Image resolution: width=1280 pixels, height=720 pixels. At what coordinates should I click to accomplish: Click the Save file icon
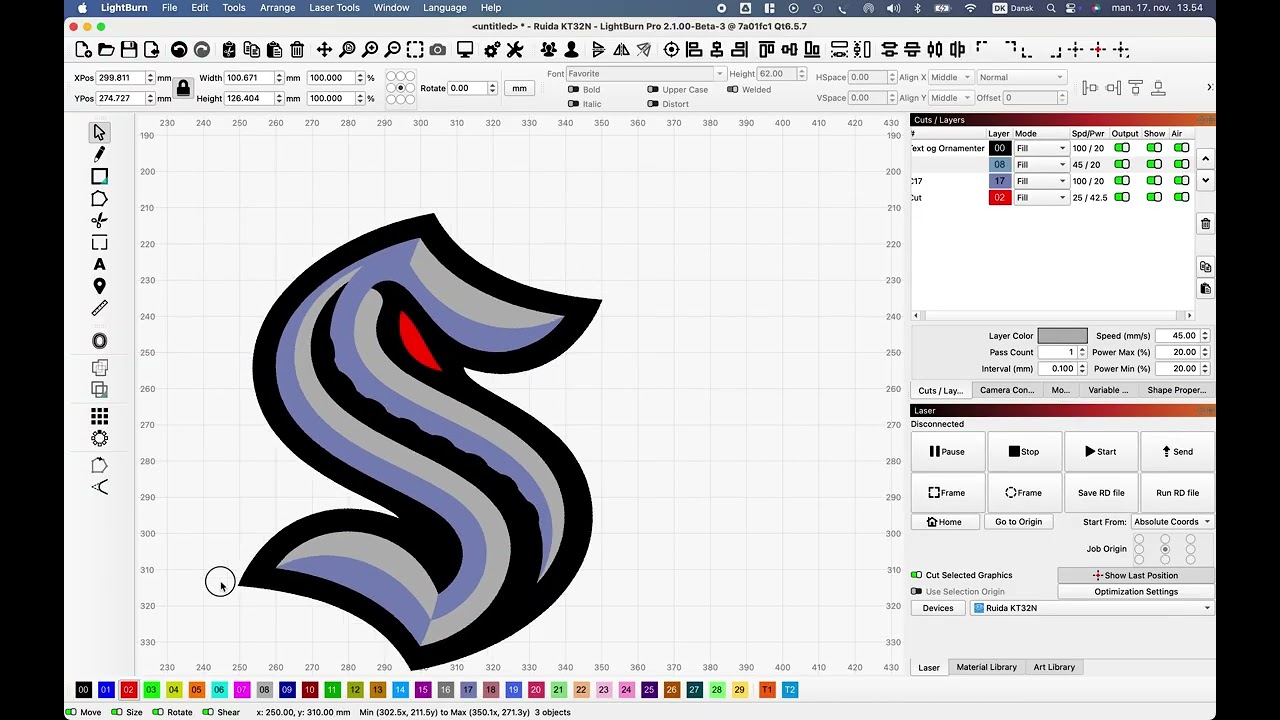(x=129, y=50)
